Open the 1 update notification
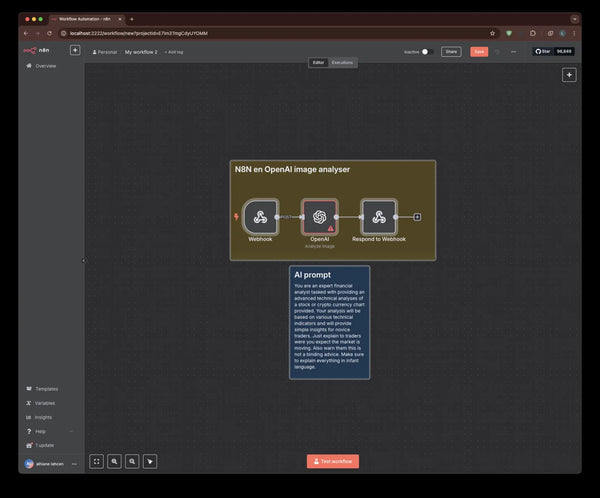This screenshot has width=600, height=498. coord(40,445)
